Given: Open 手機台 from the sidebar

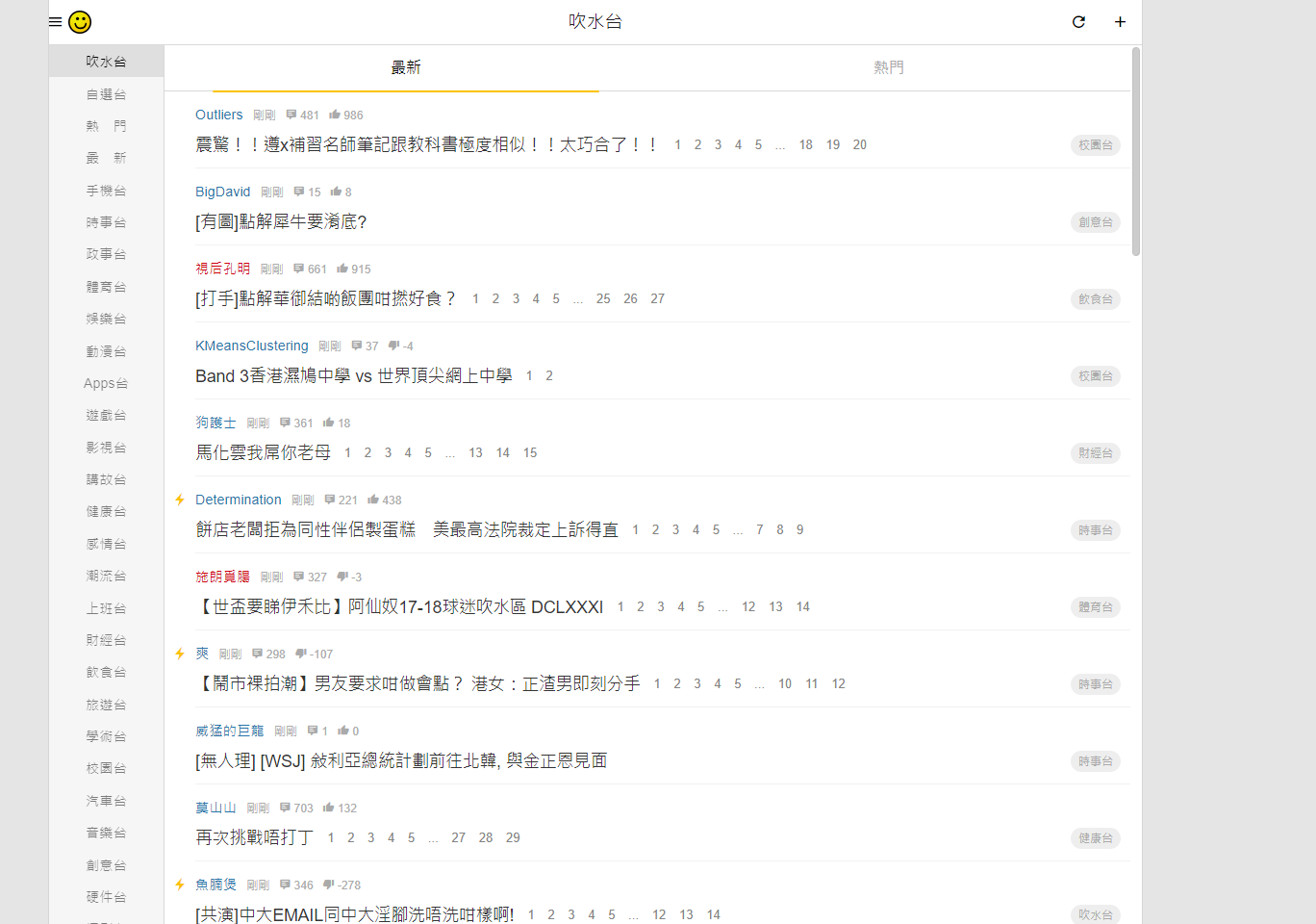Looking at the screenshot, I should tap(106, 191).
